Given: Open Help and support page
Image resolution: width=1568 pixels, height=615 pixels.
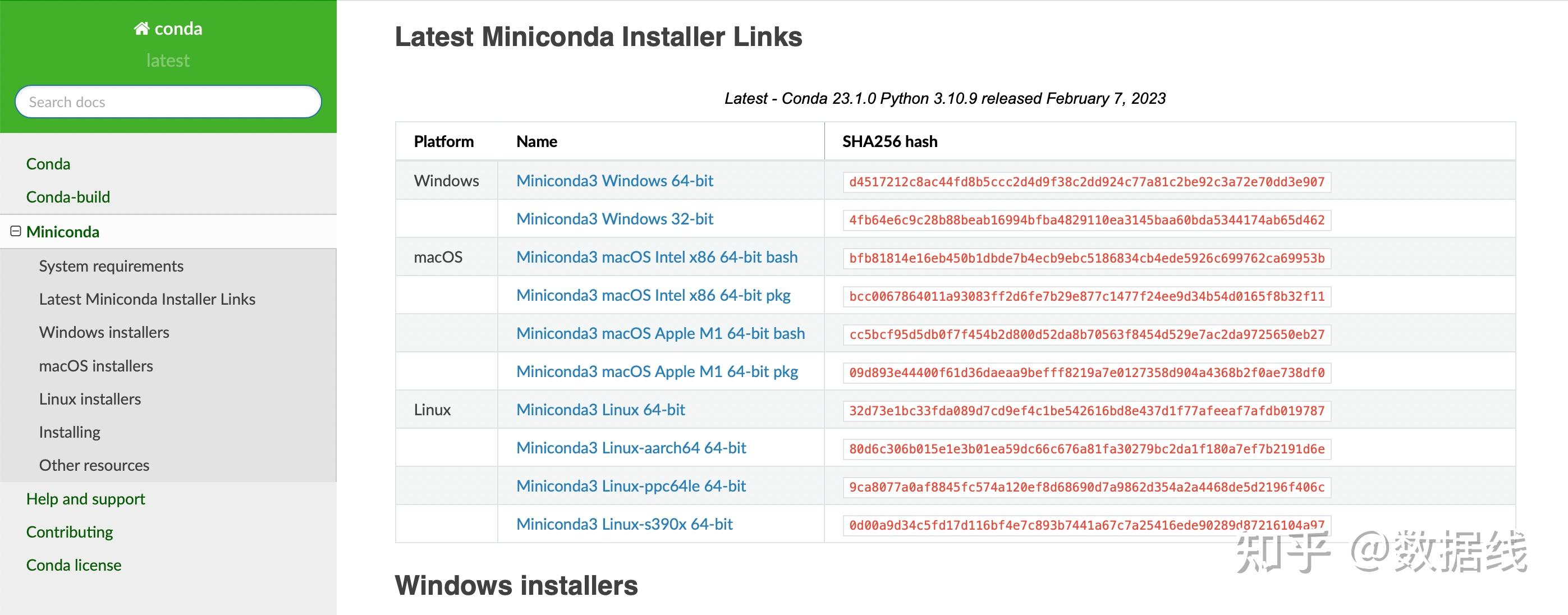Looking at the screenshot, I should click(x=85, y=499).
